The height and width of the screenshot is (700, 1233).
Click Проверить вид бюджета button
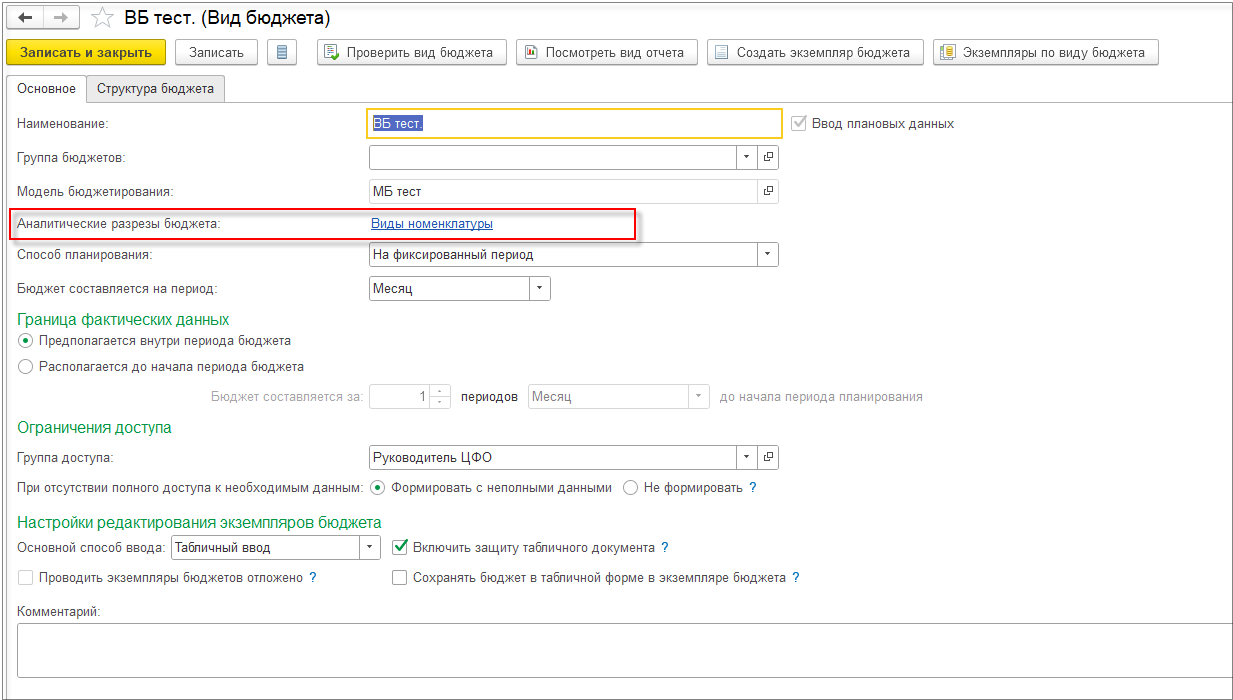412,52
